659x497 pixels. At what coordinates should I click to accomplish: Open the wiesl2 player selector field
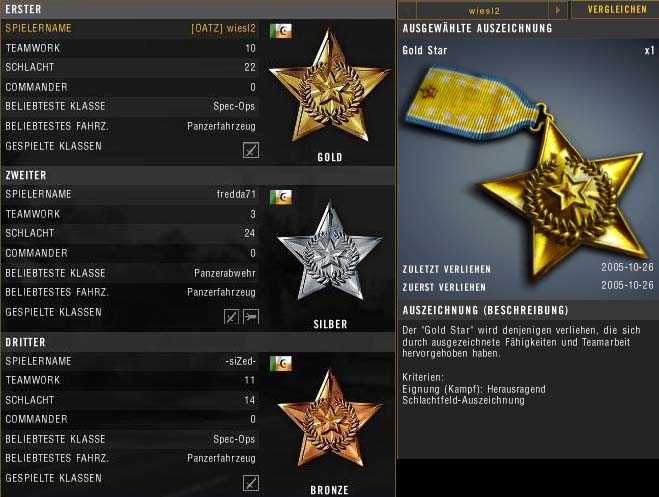[483, 10]
